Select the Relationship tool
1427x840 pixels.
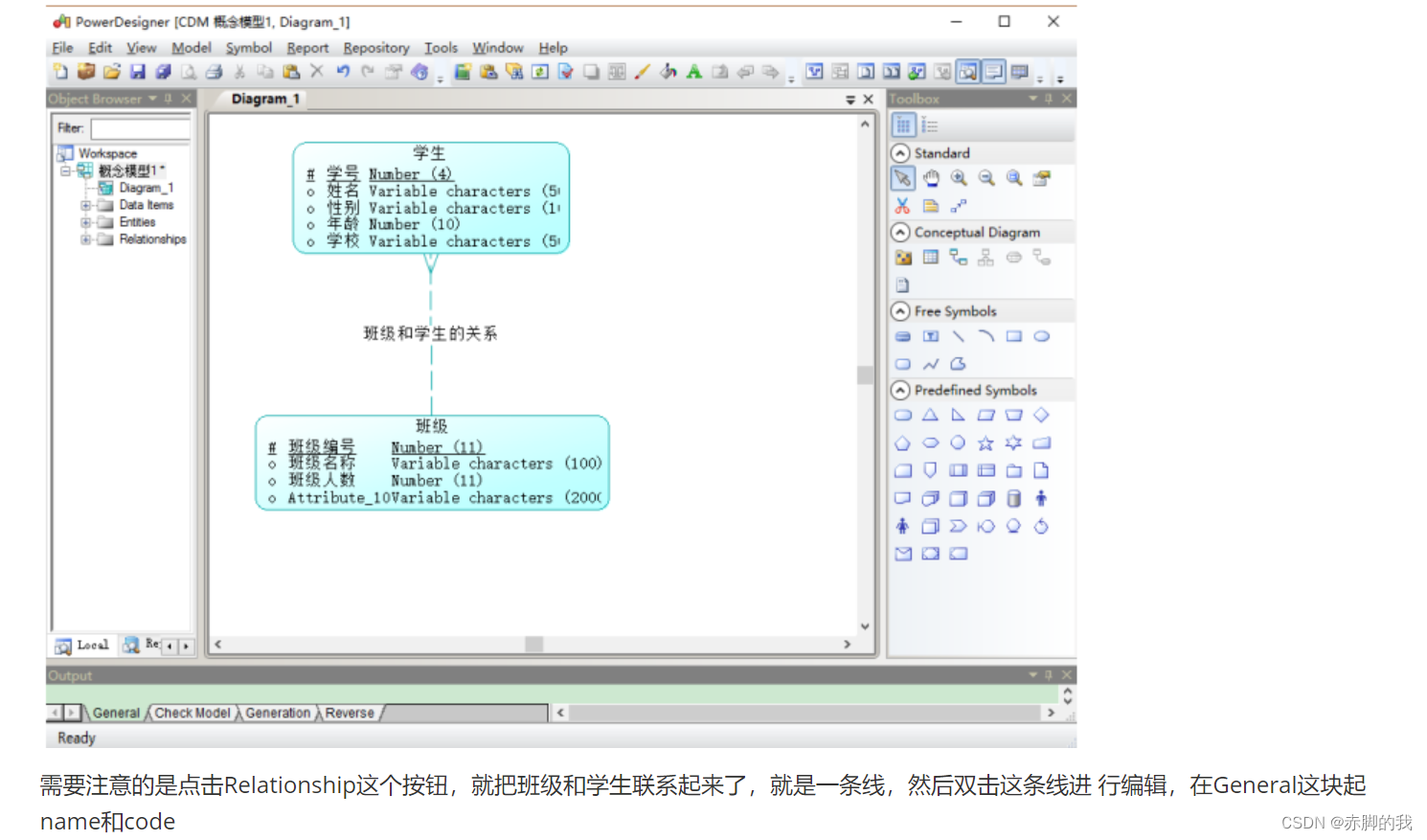click(x=958, y=257)
